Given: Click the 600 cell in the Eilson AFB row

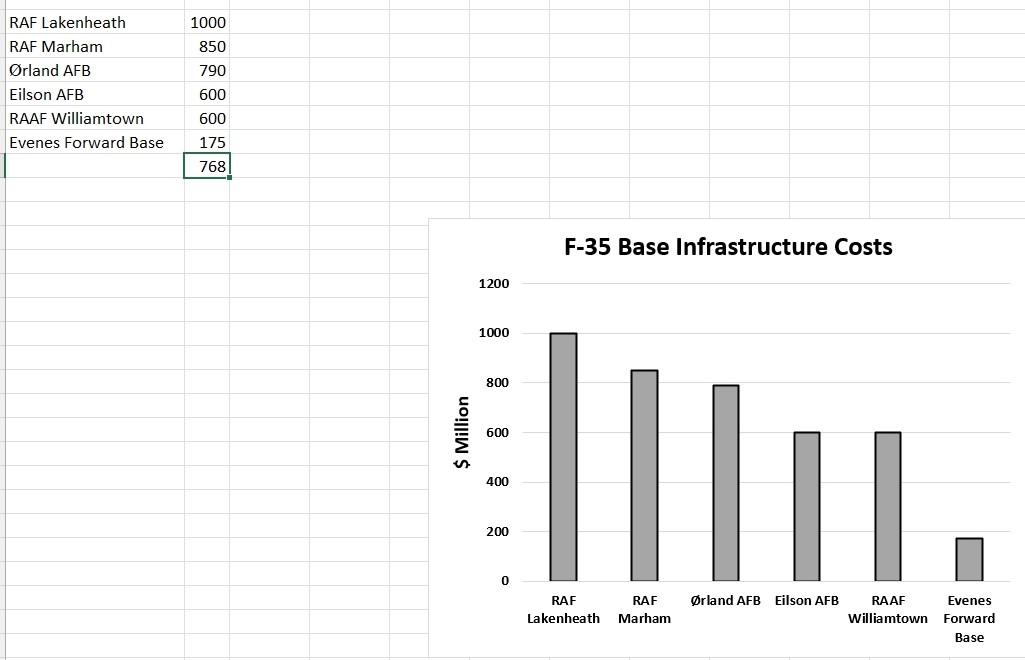Looking at the screenshot, I should pyautogui.click(x=207, y=95).
